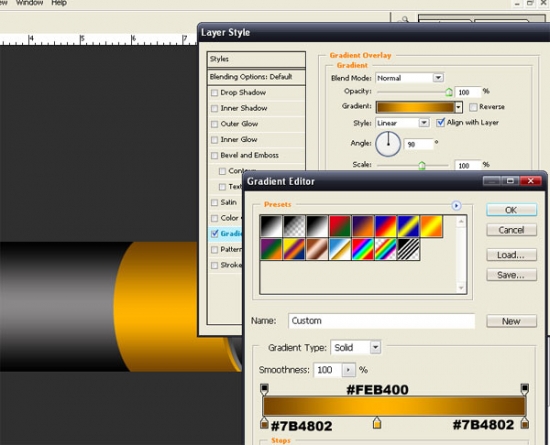Select the right #7B4802 color stop
Screen dimensions: 550x445
[524, 423]
